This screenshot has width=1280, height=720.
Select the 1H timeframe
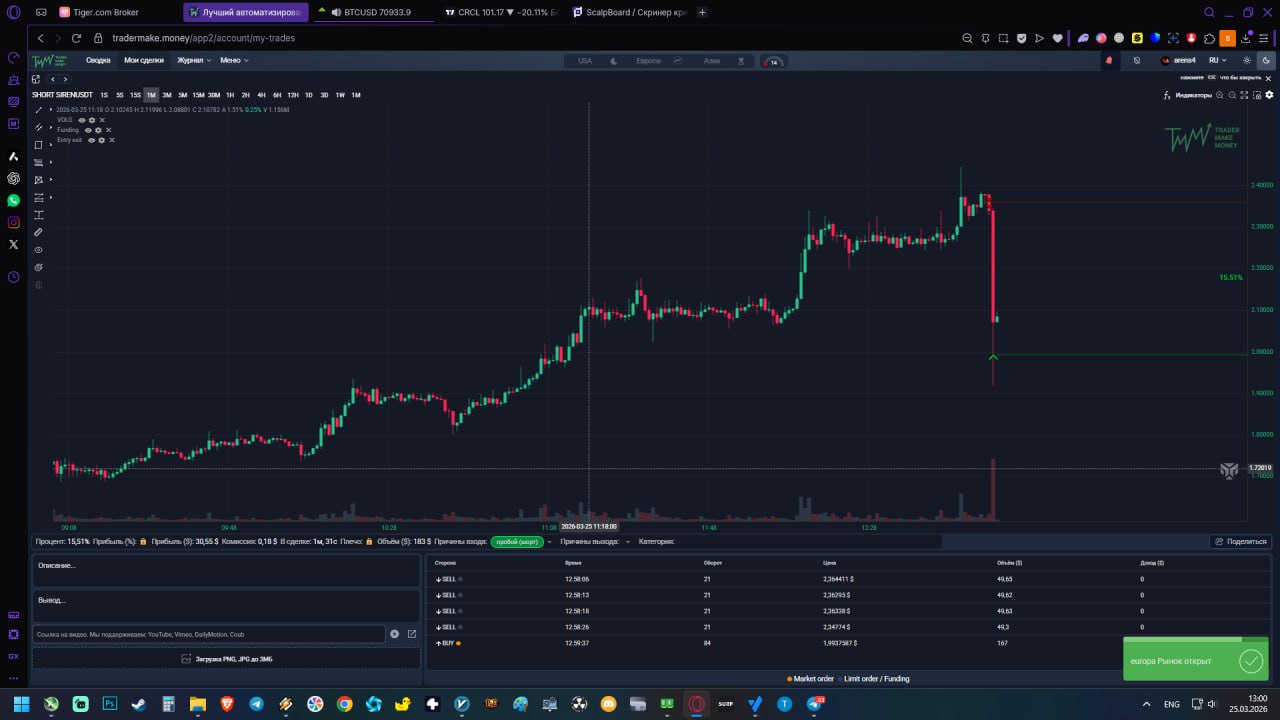(230, 95)
